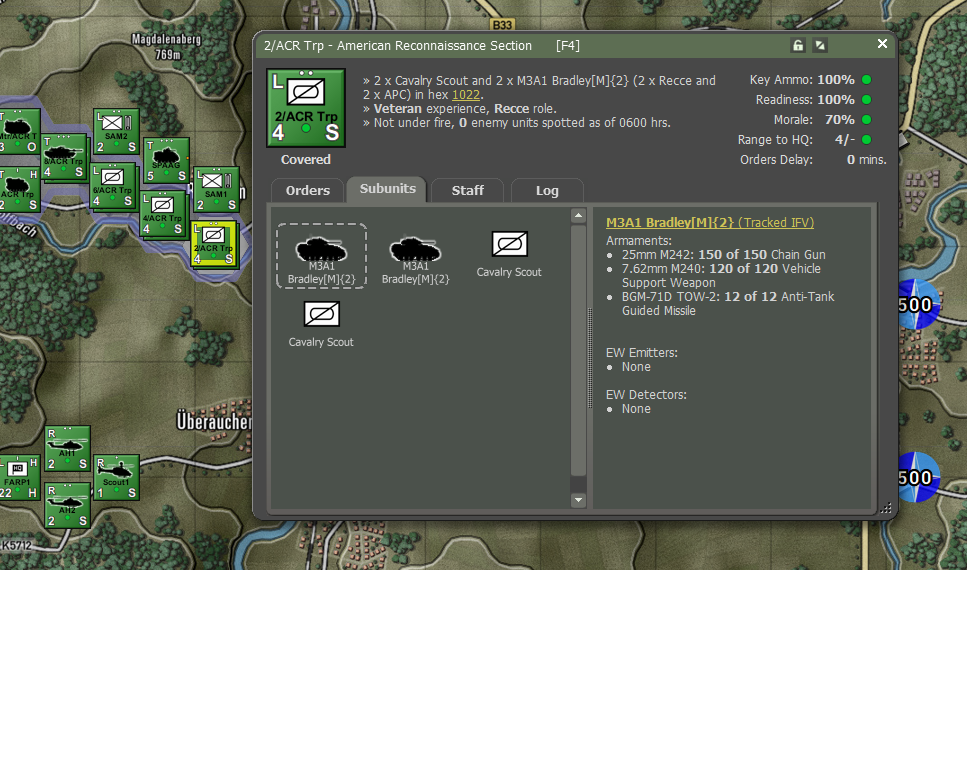Open M3A1 Bradley[M]{2} details link
This screenshot has height=768, width=967.
(x=670, y=223)
